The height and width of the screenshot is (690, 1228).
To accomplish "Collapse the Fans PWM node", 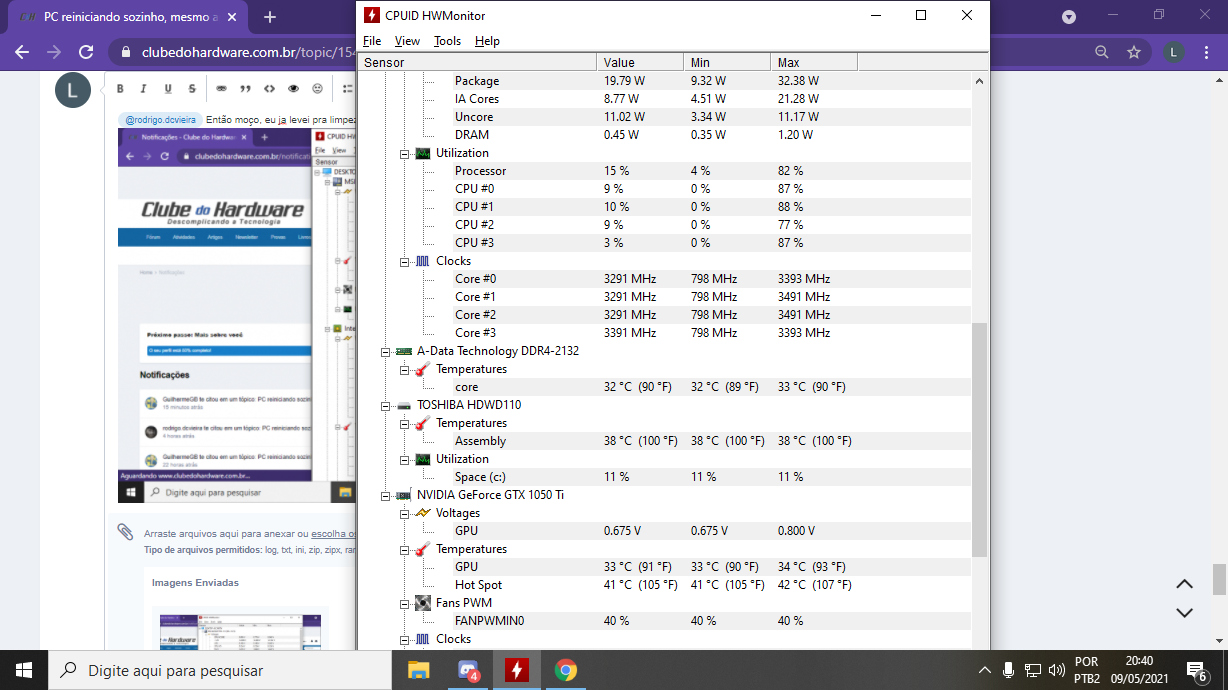I will (405, 603).
